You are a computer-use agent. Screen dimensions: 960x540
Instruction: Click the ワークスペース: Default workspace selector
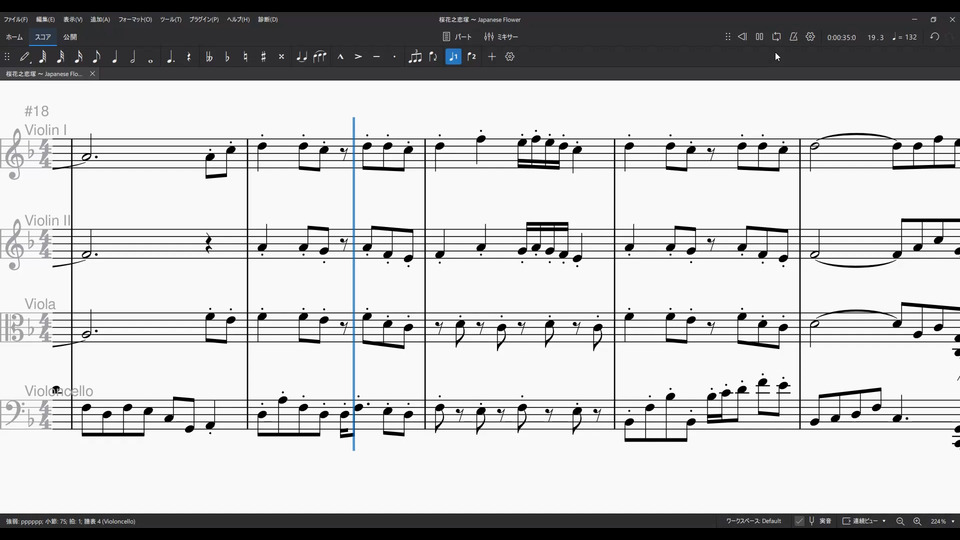tap(754, 521)
